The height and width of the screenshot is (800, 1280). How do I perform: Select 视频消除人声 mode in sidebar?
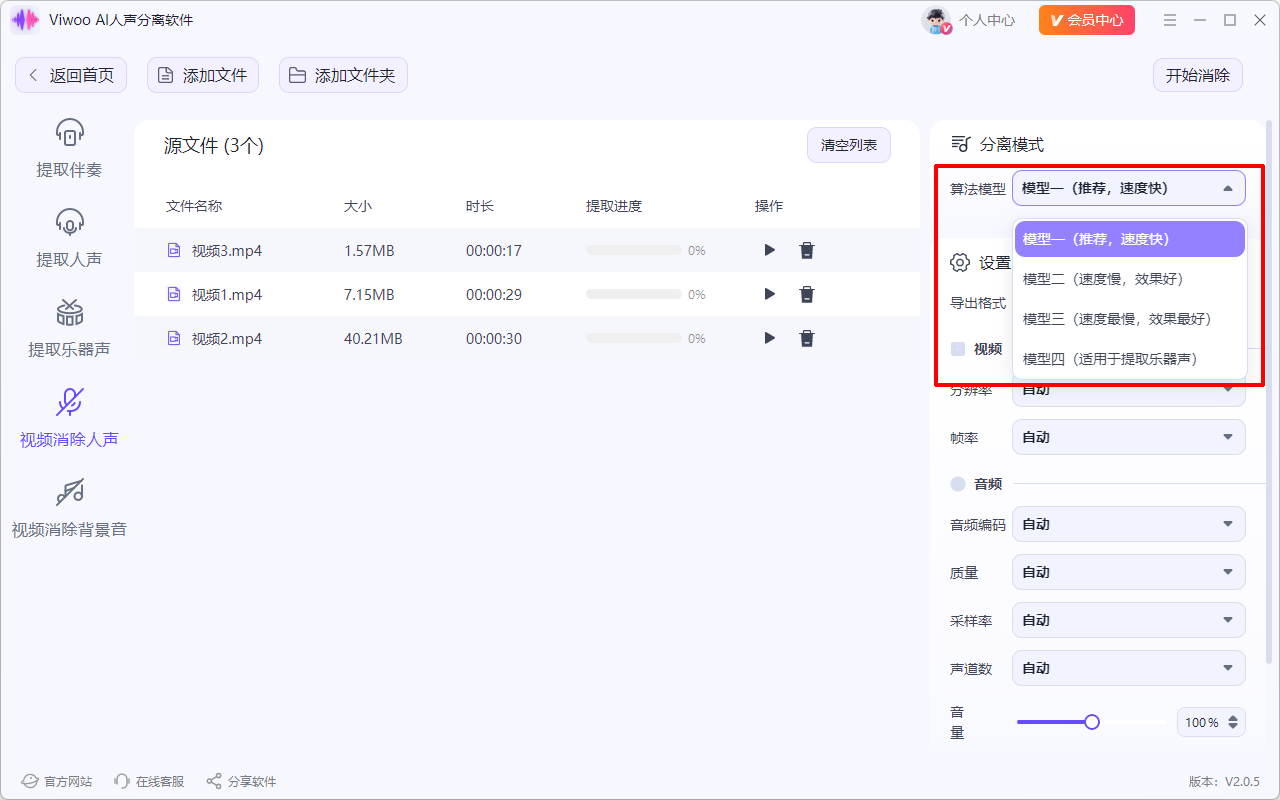click(x=69, y=418)
